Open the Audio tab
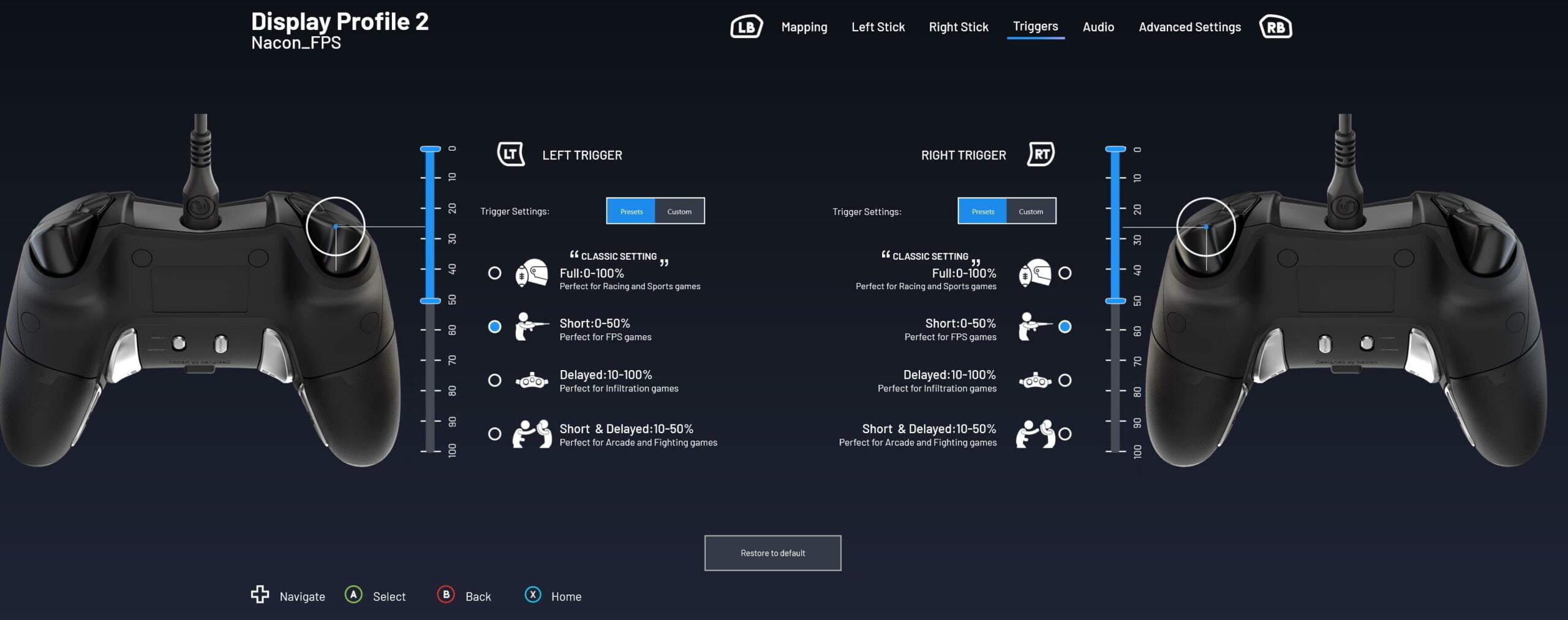1568x620 pixels. pyautogui.click(x=1098, y=27)
